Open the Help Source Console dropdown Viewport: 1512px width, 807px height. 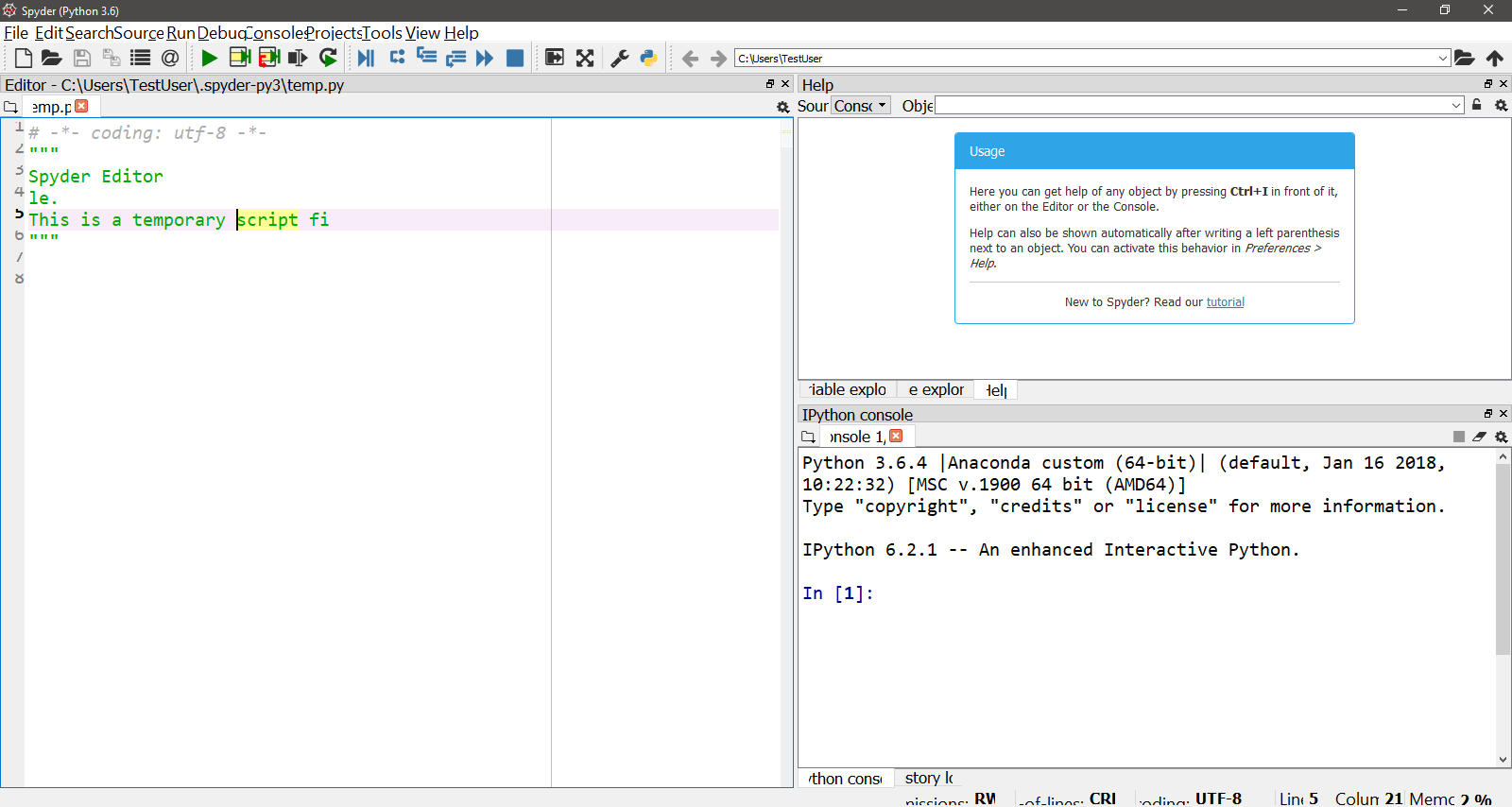coord(860,106)
